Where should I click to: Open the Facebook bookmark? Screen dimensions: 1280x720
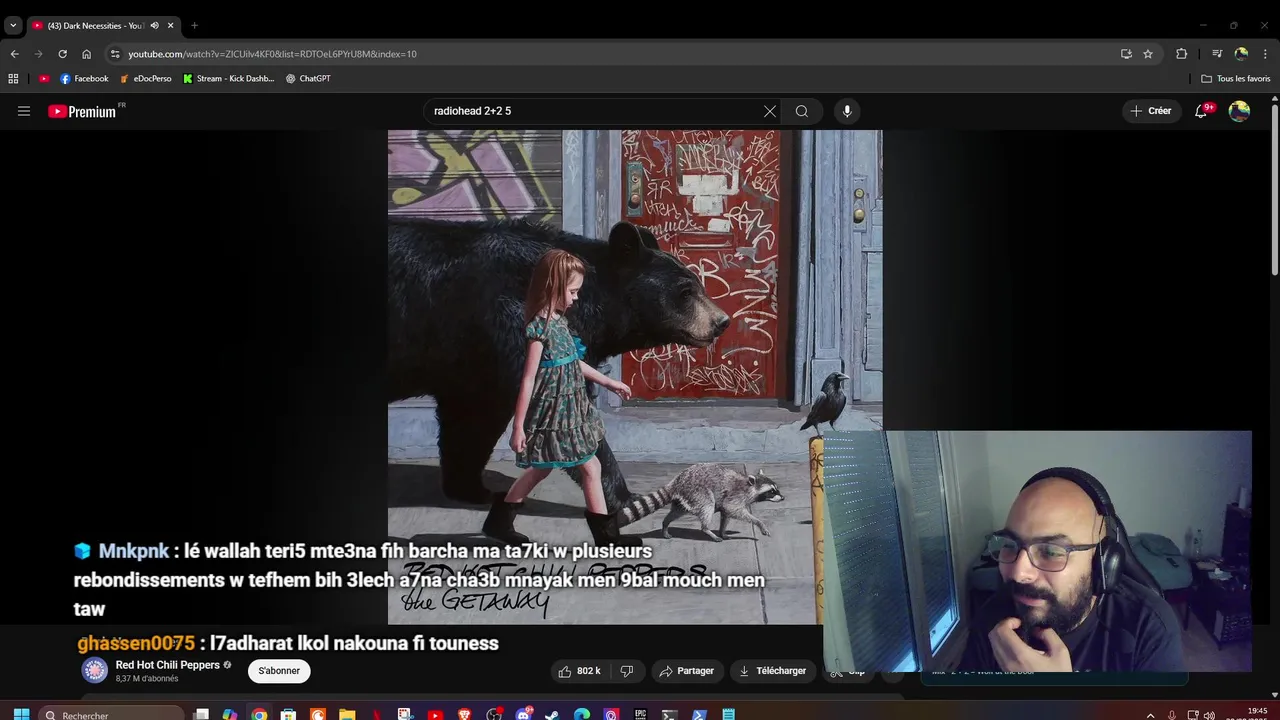tap(84, 78)
